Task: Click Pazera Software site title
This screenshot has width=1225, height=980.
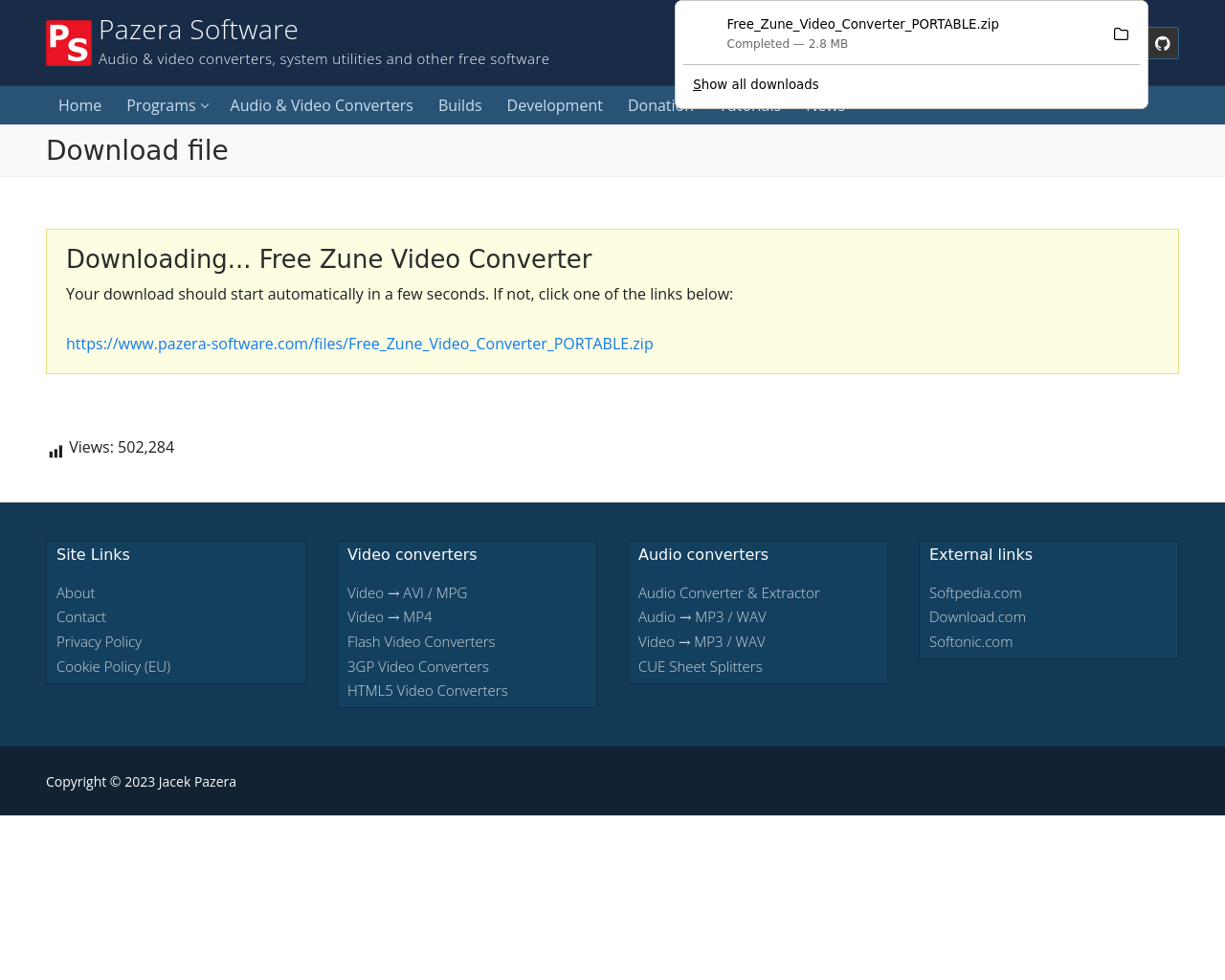Action: [x=198, y=30]
